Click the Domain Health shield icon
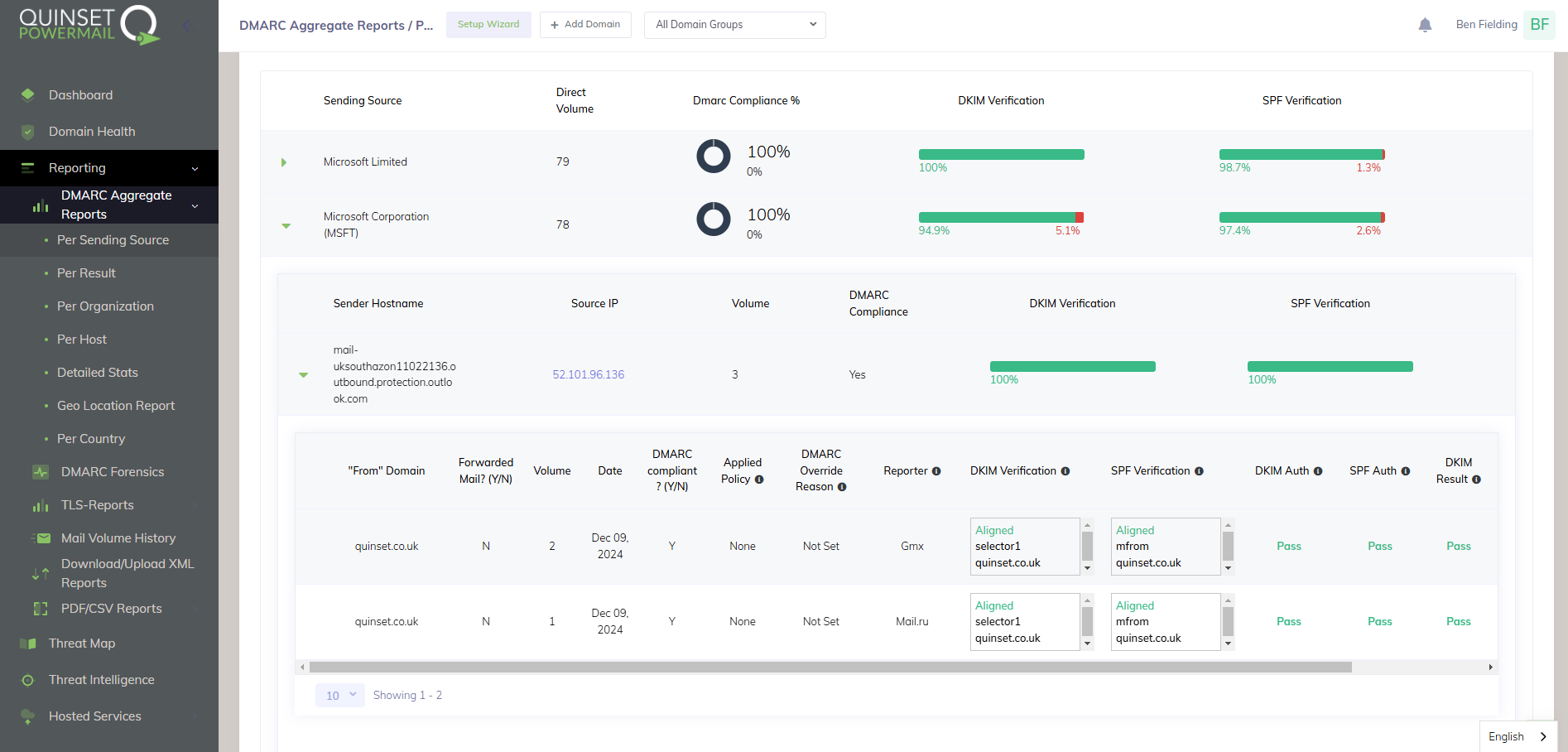 (28, 132)
